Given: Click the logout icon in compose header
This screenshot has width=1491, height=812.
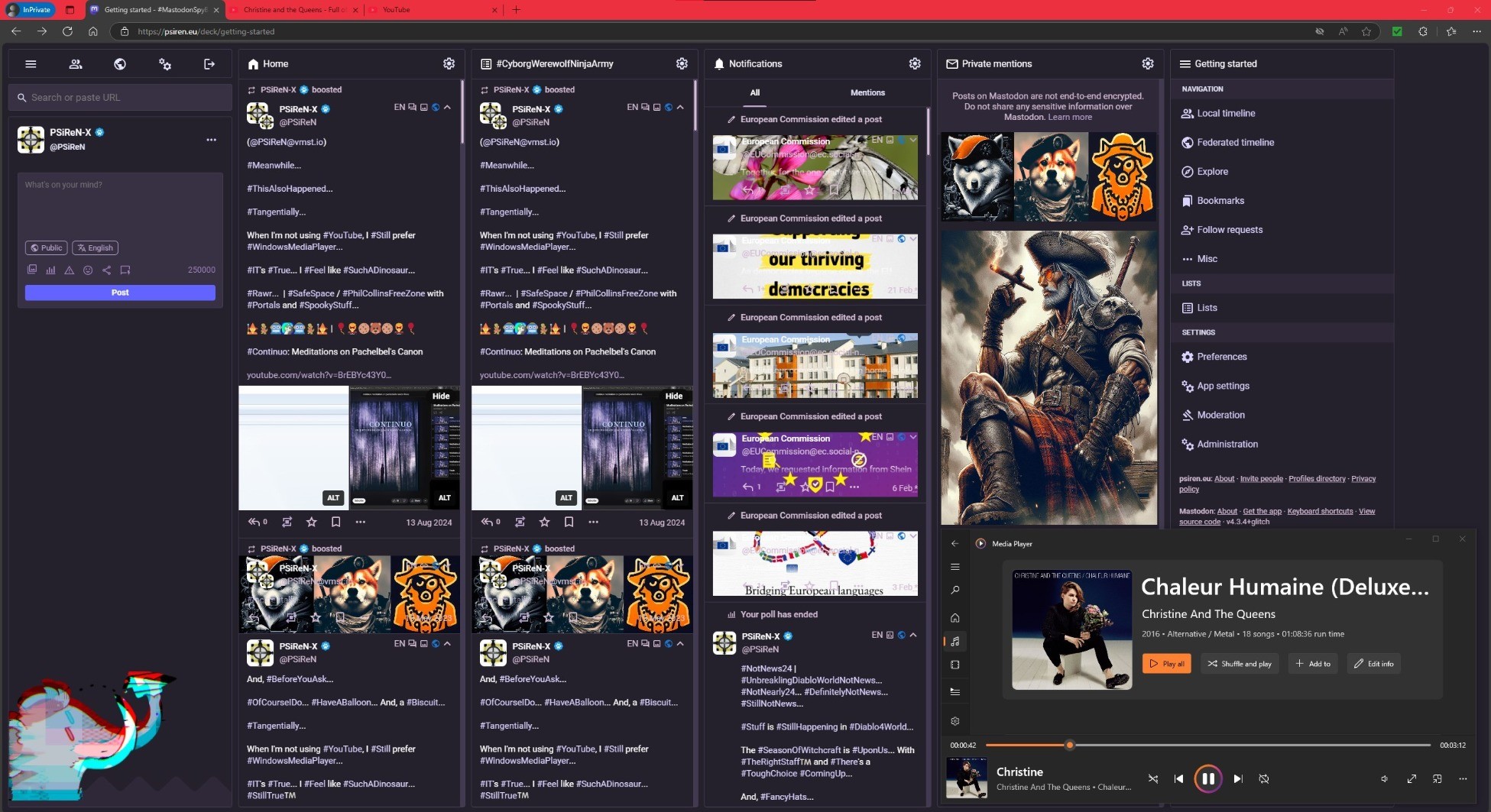Looking at the screenshot, I should pos(209,64).
